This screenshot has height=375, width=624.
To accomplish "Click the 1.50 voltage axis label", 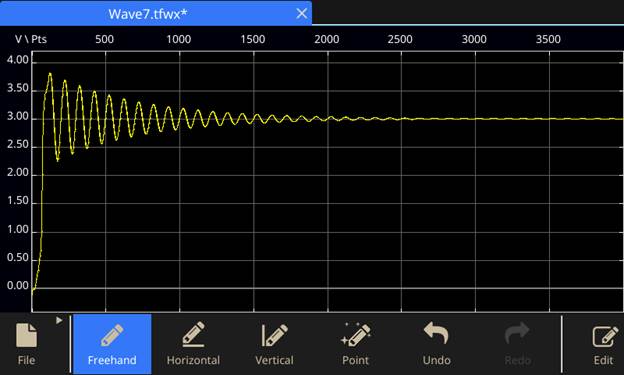I will [18, 201].
